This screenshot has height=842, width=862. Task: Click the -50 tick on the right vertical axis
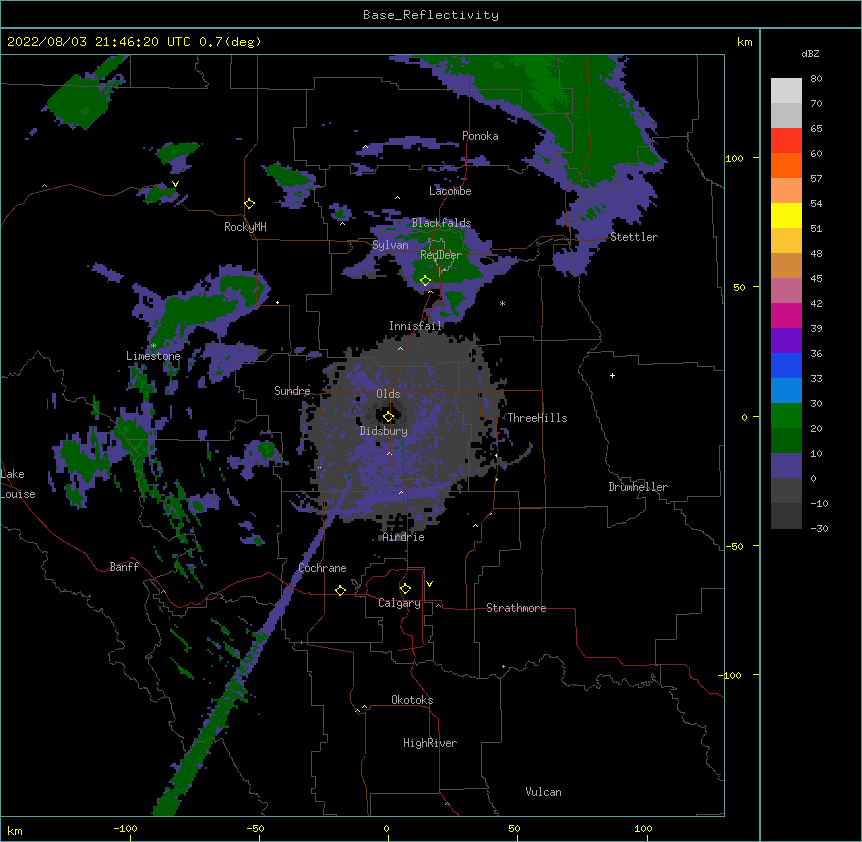click(734, 546)
